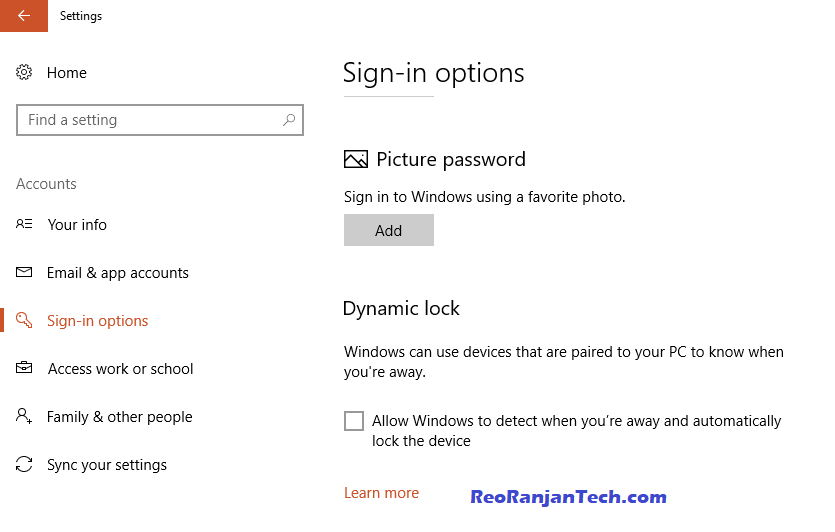Image resolution: width=835 pixels, height=532 pixels.
Task: Click the Email envelope icon
Action: point(24,272)
